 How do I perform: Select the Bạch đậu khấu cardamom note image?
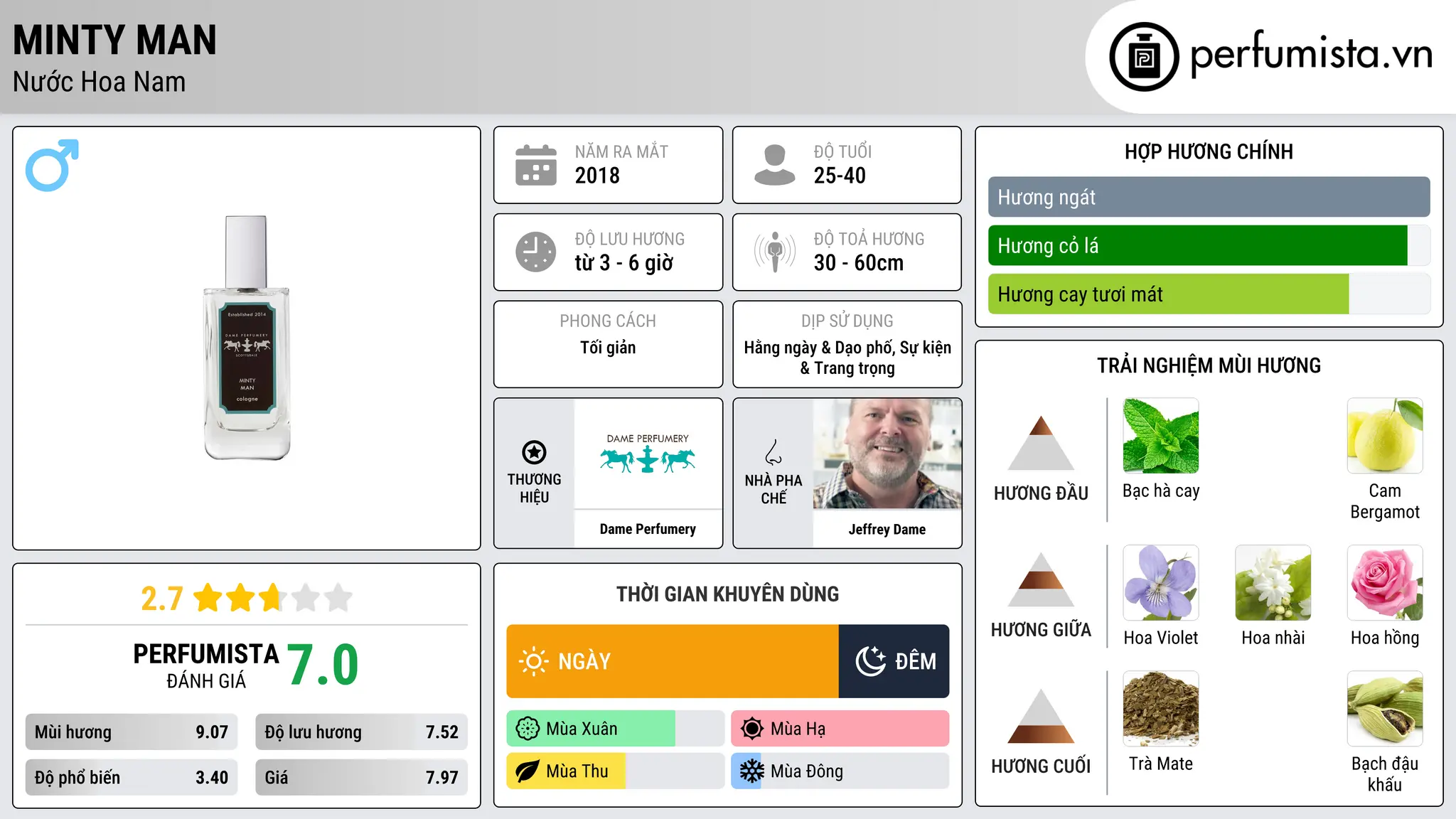coord(1385,709)
